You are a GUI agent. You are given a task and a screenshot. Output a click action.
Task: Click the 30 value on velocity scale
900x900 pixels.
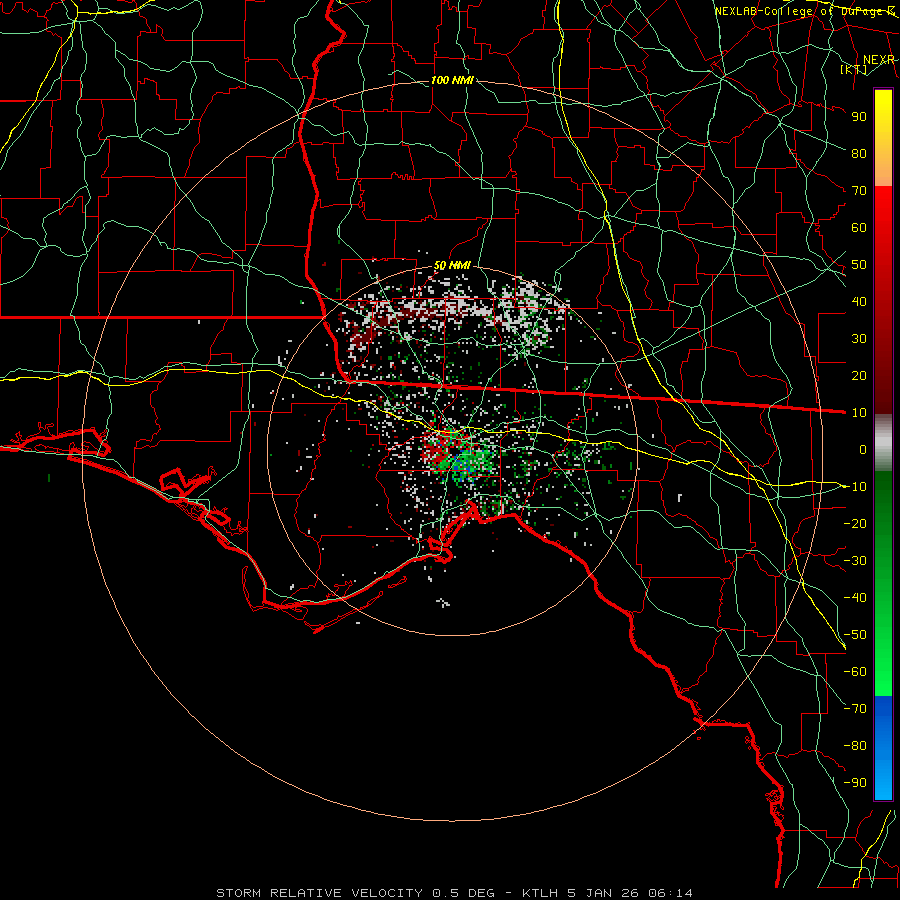click(x=859, y=339)
